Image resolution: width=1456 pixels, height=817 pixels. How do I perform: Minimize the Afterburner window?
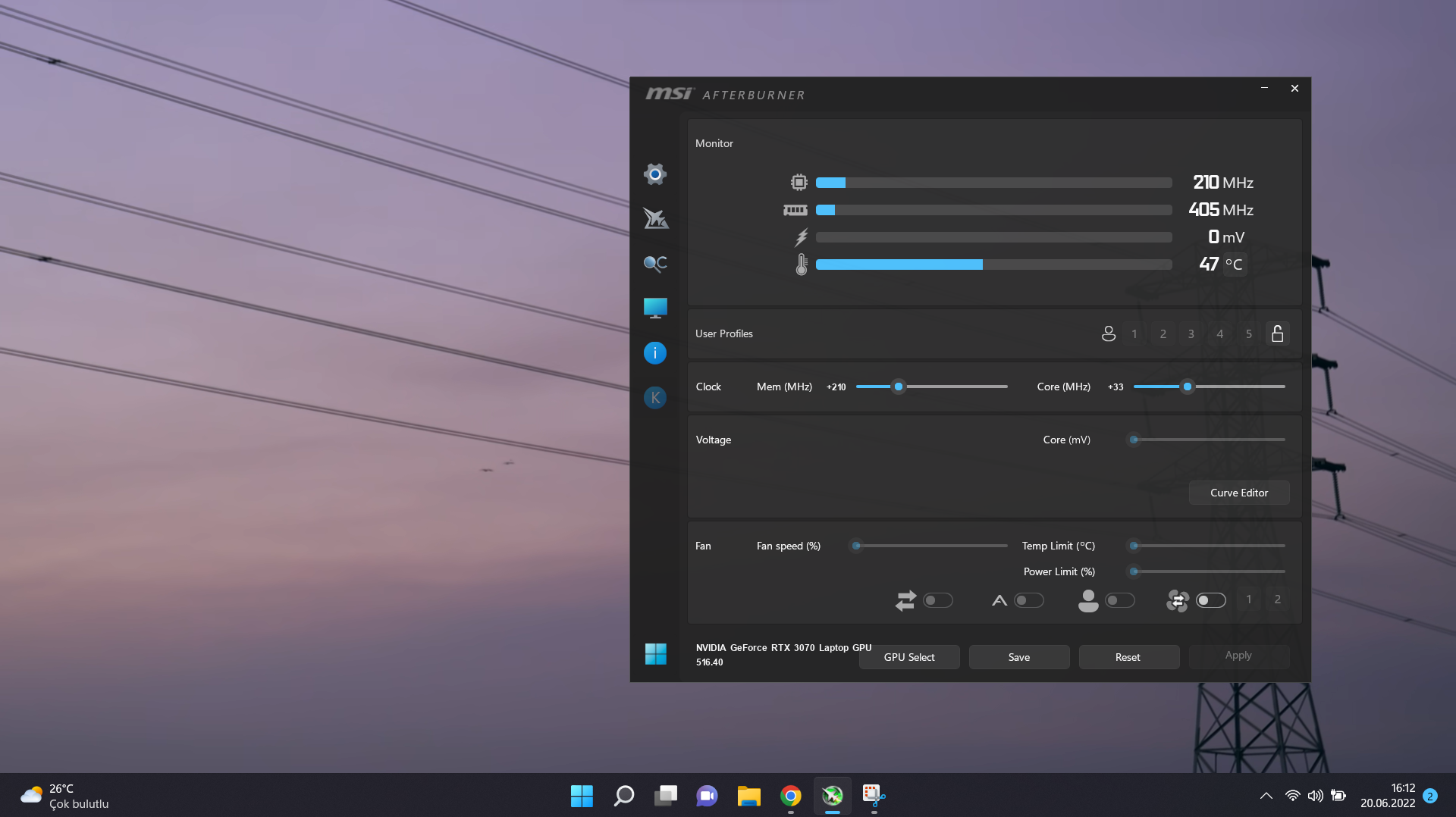tap(1264, 88)
